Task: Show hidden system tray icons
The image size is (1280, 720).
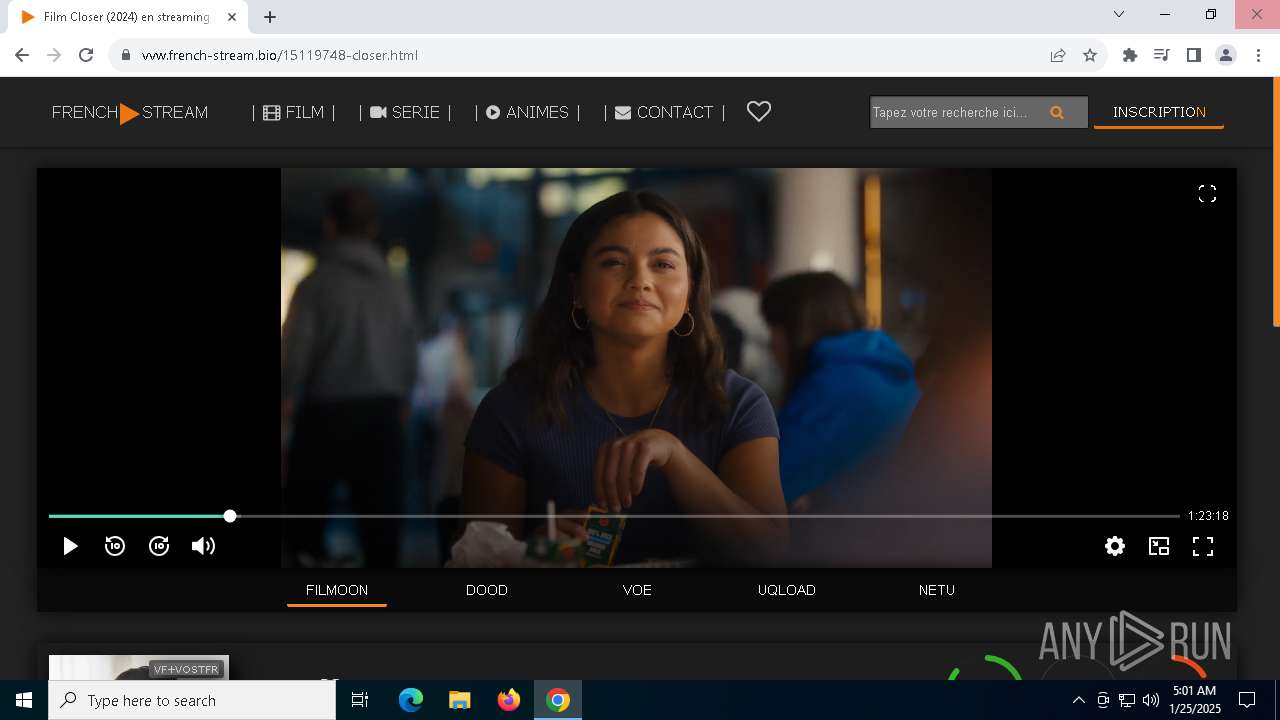Action: [1078, 700]
